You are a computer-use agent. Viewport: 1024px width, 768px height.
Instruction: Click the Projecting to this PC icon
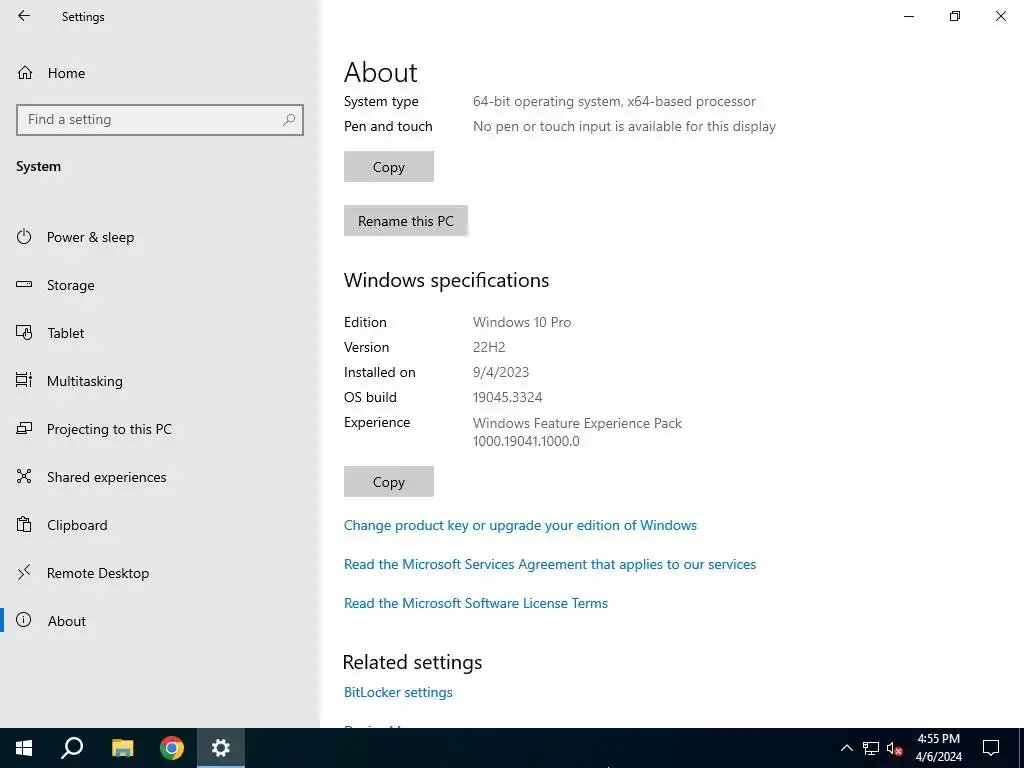(24, 428)
